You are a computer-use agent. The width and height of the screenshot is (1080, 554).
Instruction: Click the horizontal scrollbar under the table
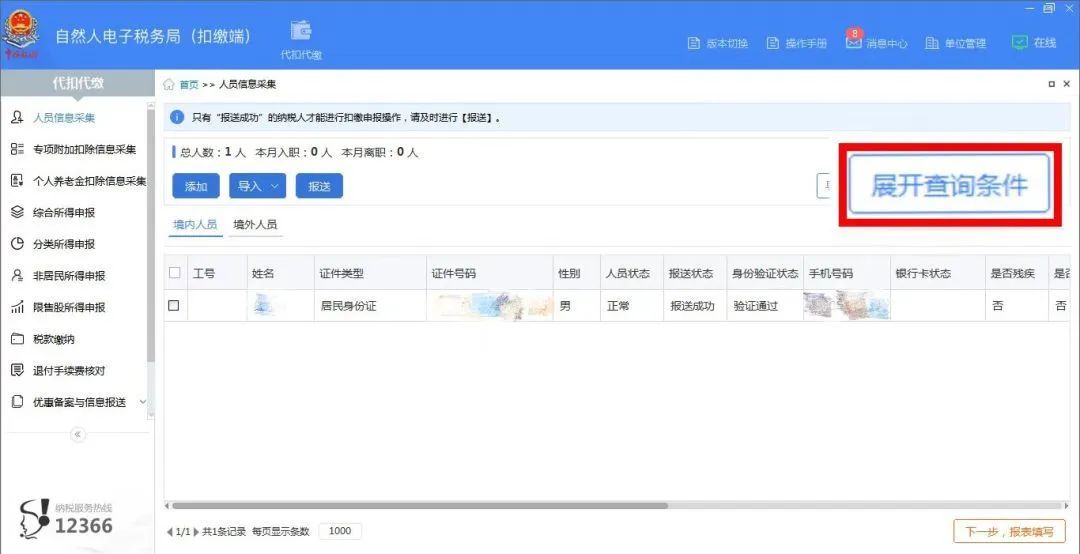tap(420, 506)
